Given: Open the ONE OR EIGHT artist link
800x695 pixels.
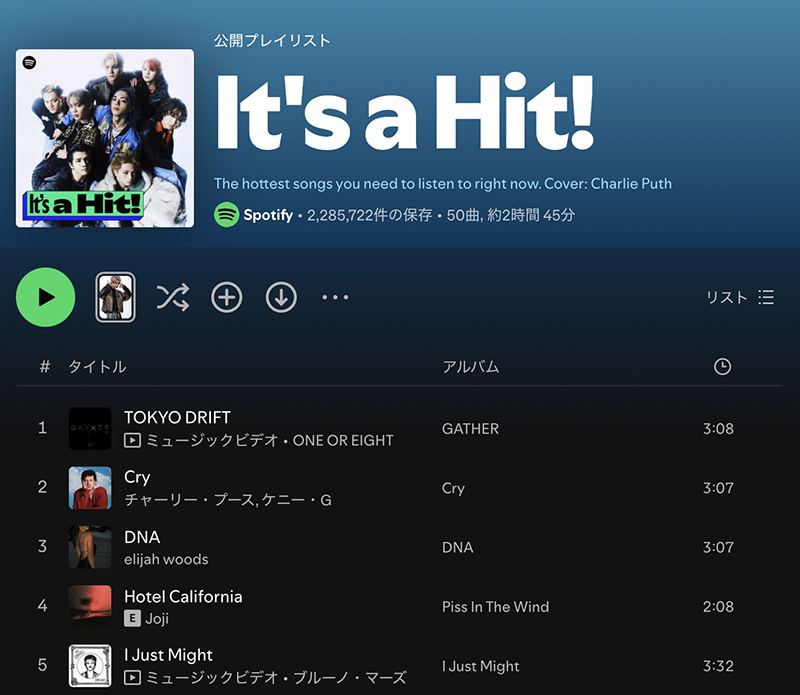Looking at the screenshot, I should [343, 440].
